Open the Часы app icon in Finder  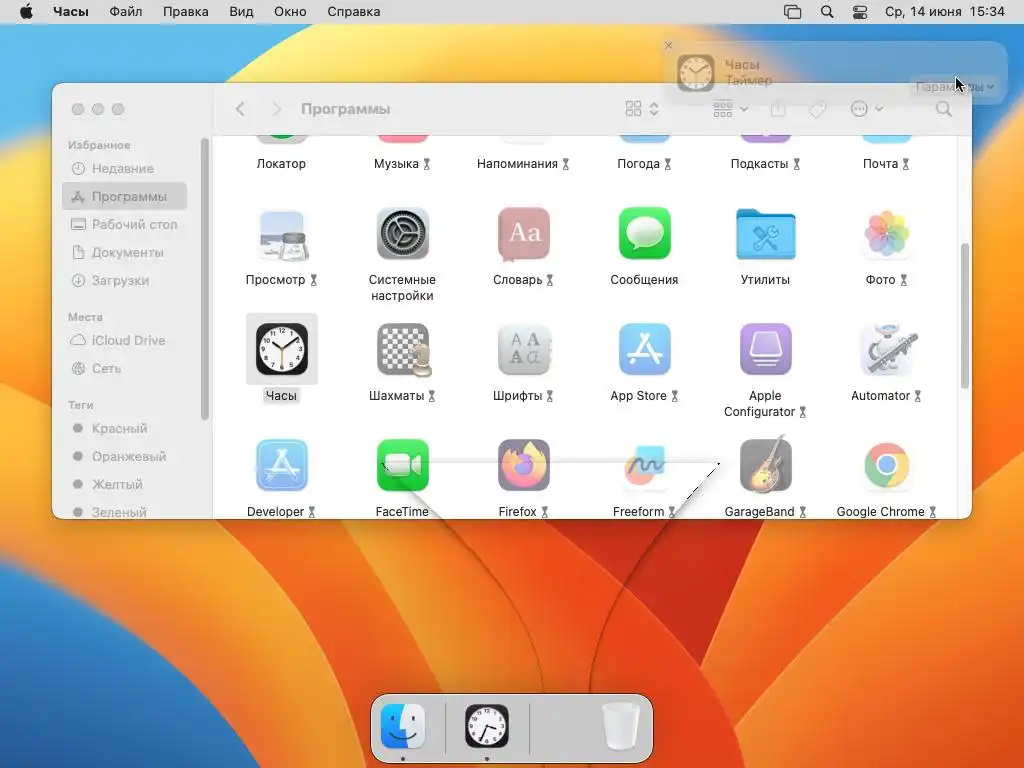281,349
